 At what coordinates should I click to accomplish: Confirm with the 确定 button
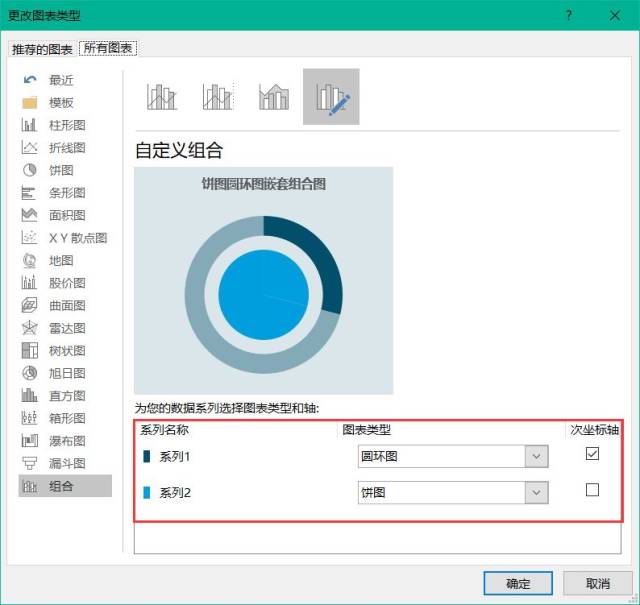click(518, 583)
